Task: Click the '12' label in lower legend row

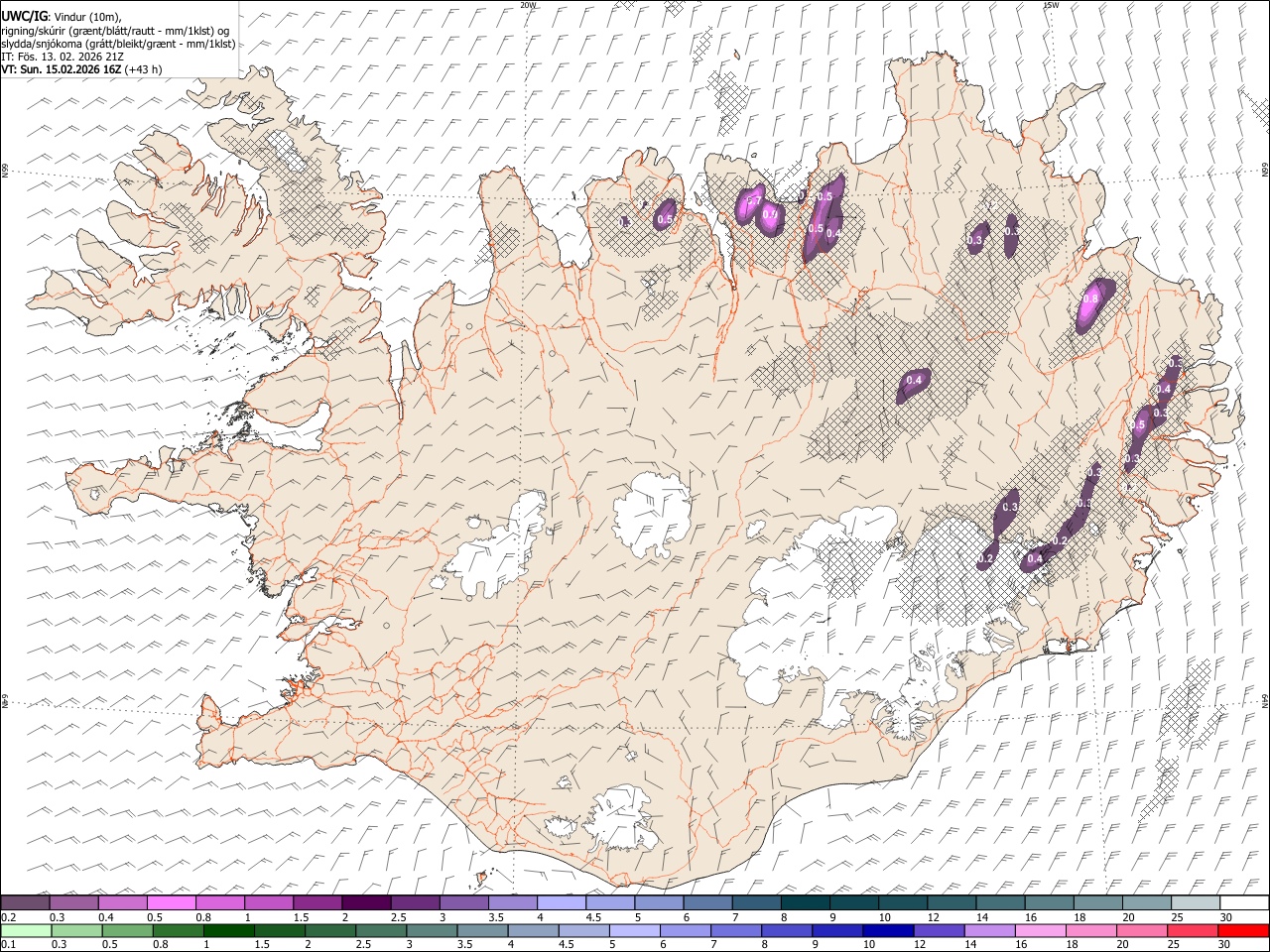Action: 919,945
